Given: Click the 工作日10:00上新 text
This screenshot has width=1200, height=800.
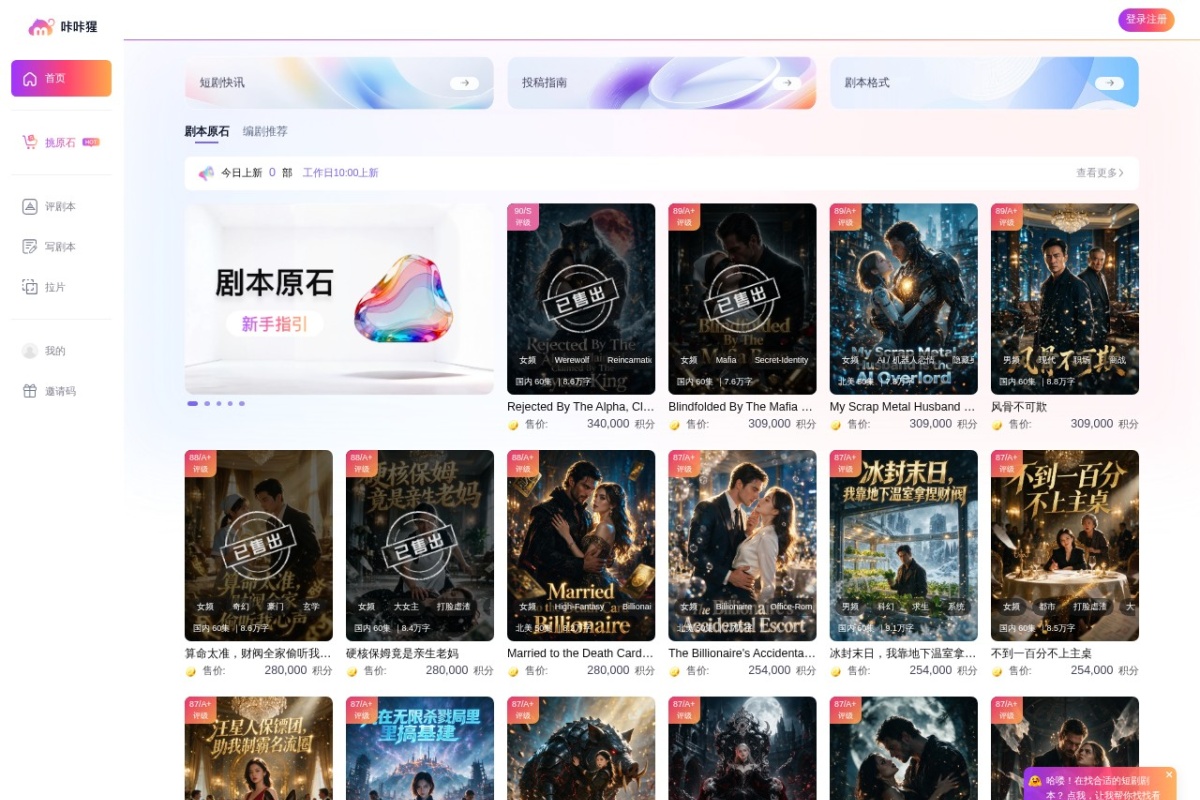Looking at the screenshot, I should coord(341,173).
